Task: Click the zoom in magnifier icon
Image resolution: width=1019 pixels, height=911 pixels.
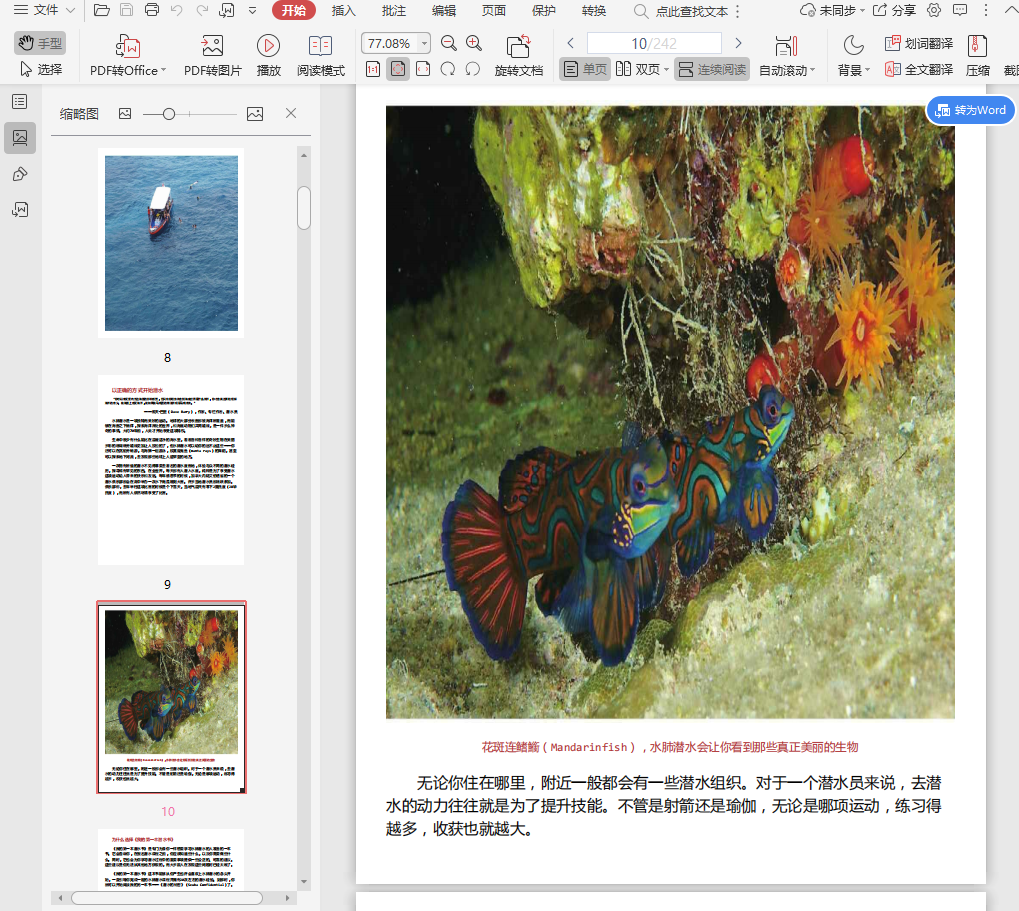Action: pos(474,43)
